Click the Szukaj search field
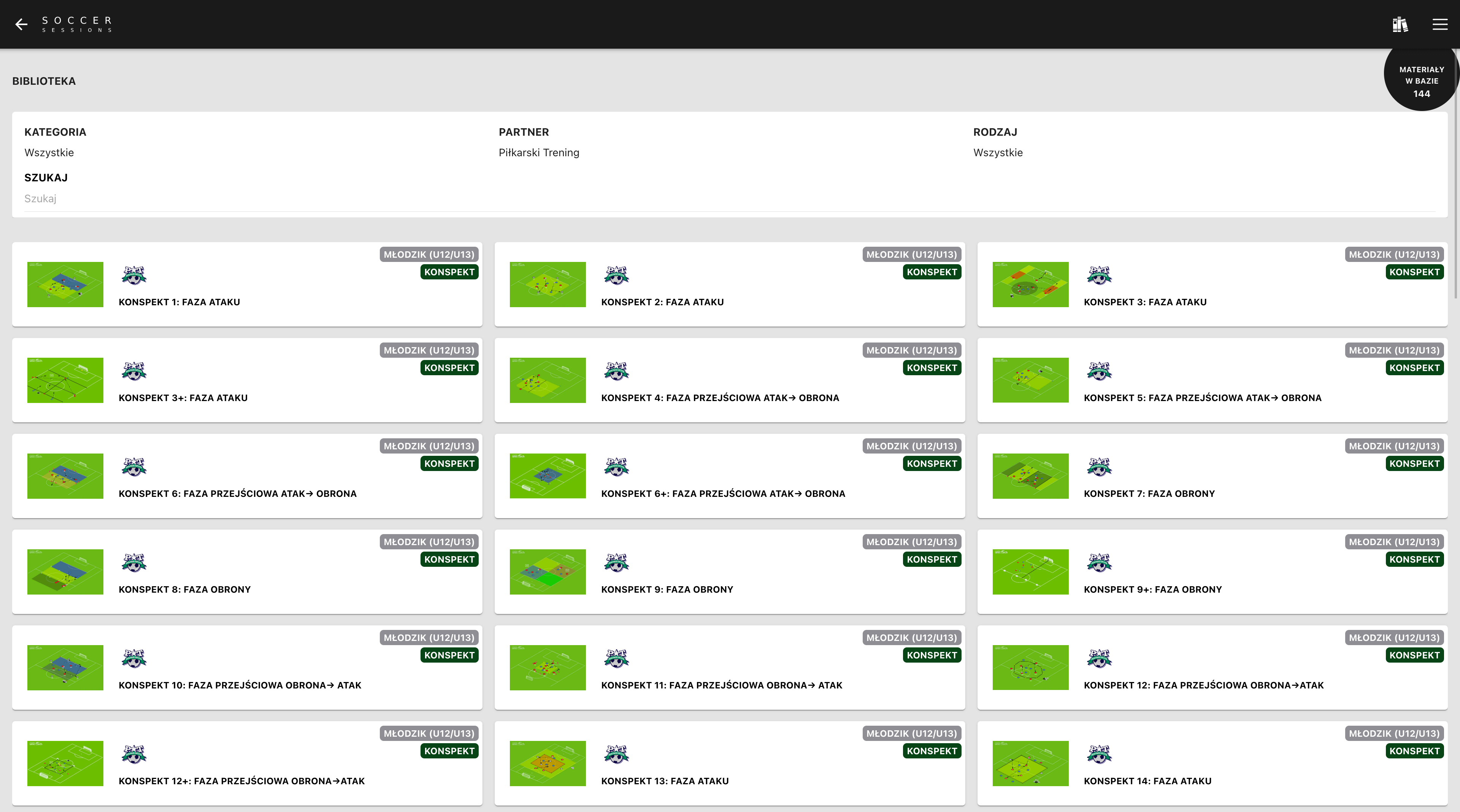Viewport: 1460px width, 812px height. [x=730, y=199]
